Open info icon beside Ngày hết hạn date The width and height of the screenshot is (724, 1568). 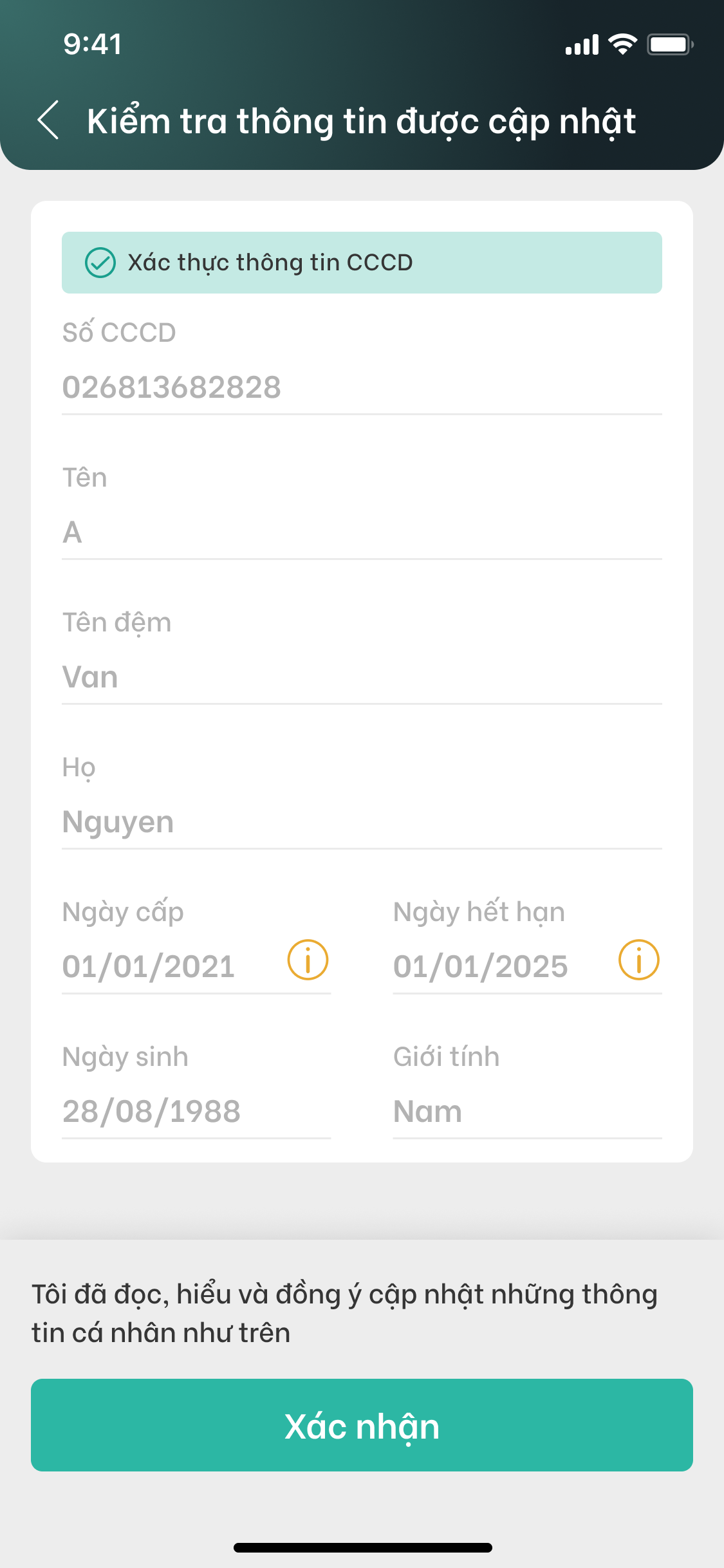[x=639, y=960]
